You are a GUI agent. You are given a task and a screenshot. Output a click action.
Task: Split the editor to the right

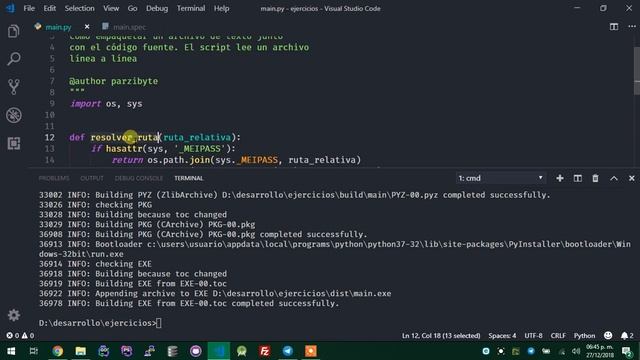tap(613, 27)
